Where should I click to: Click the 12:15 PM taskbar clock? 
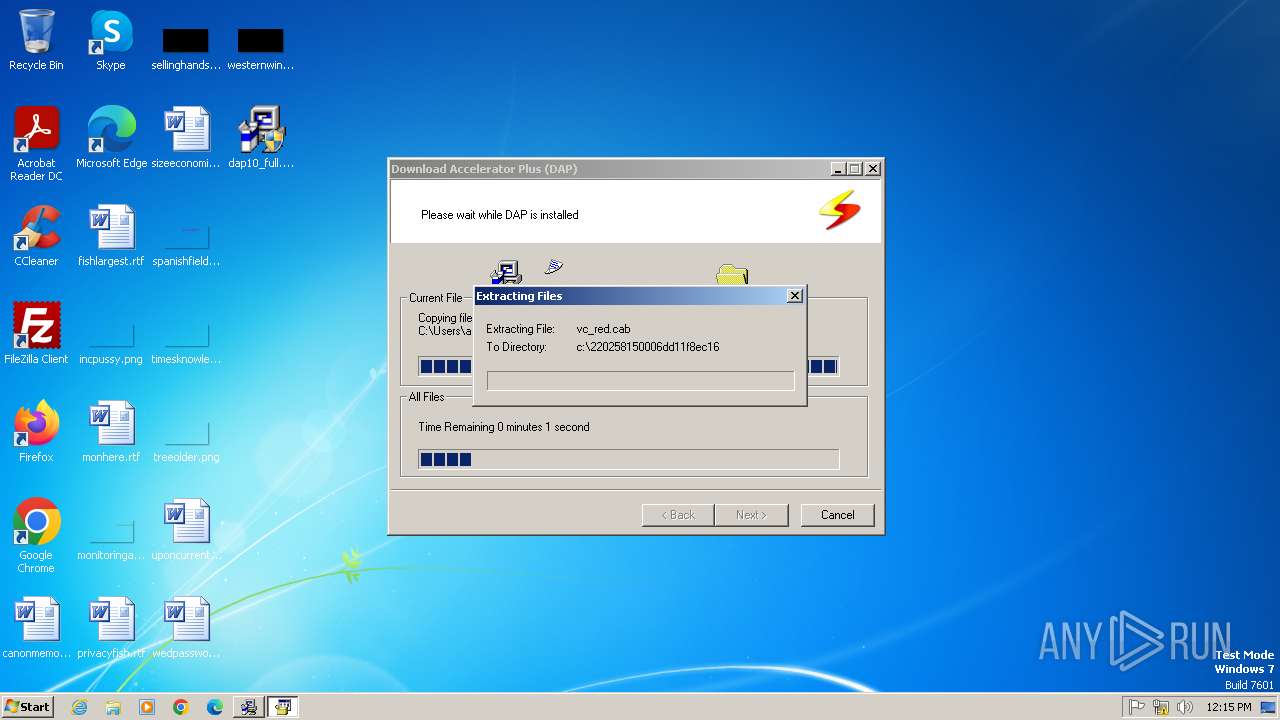click(x=1229, y=707)
